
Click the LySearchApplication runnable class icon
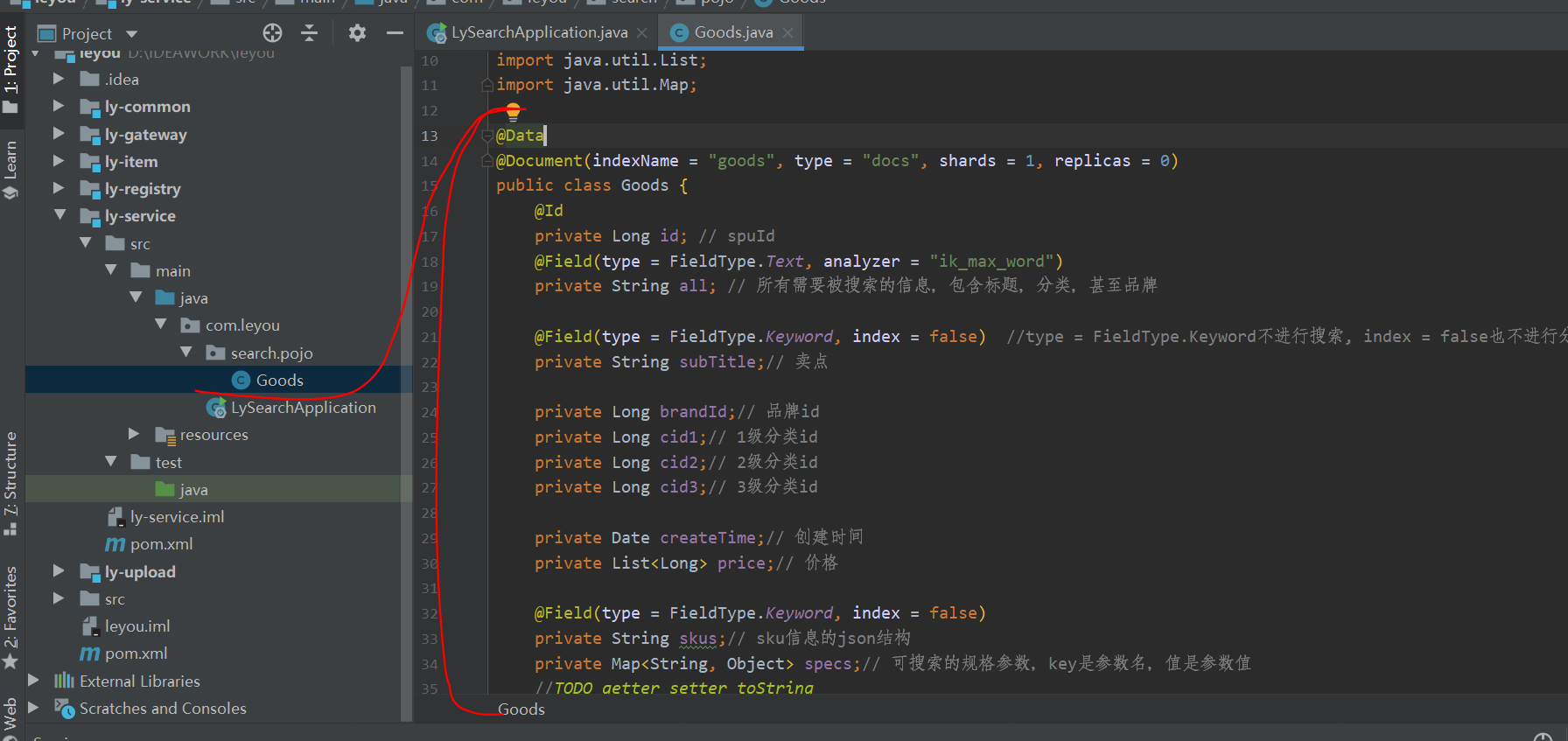[x=216, y=408]
